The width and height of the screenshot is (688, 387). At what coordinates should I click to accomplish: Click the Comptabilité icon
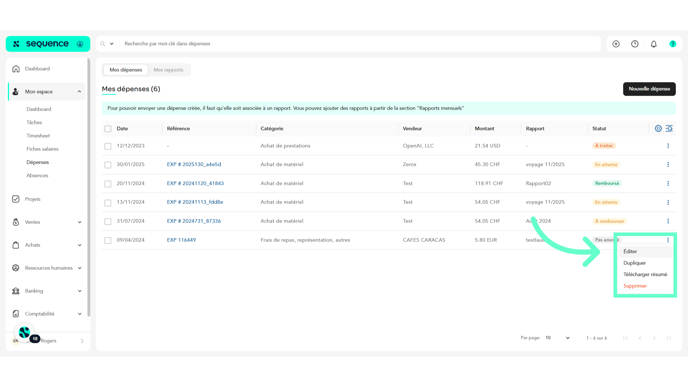pos(16,314)
